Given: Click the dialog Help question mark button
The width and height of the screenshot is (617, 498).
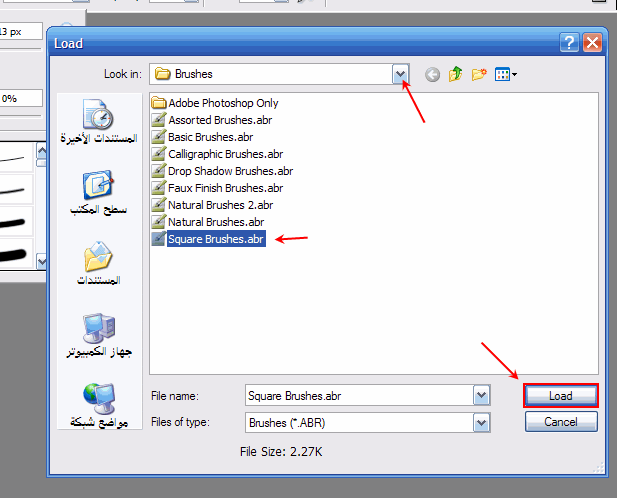Looking at the screenshot, I should pos(569,42).
